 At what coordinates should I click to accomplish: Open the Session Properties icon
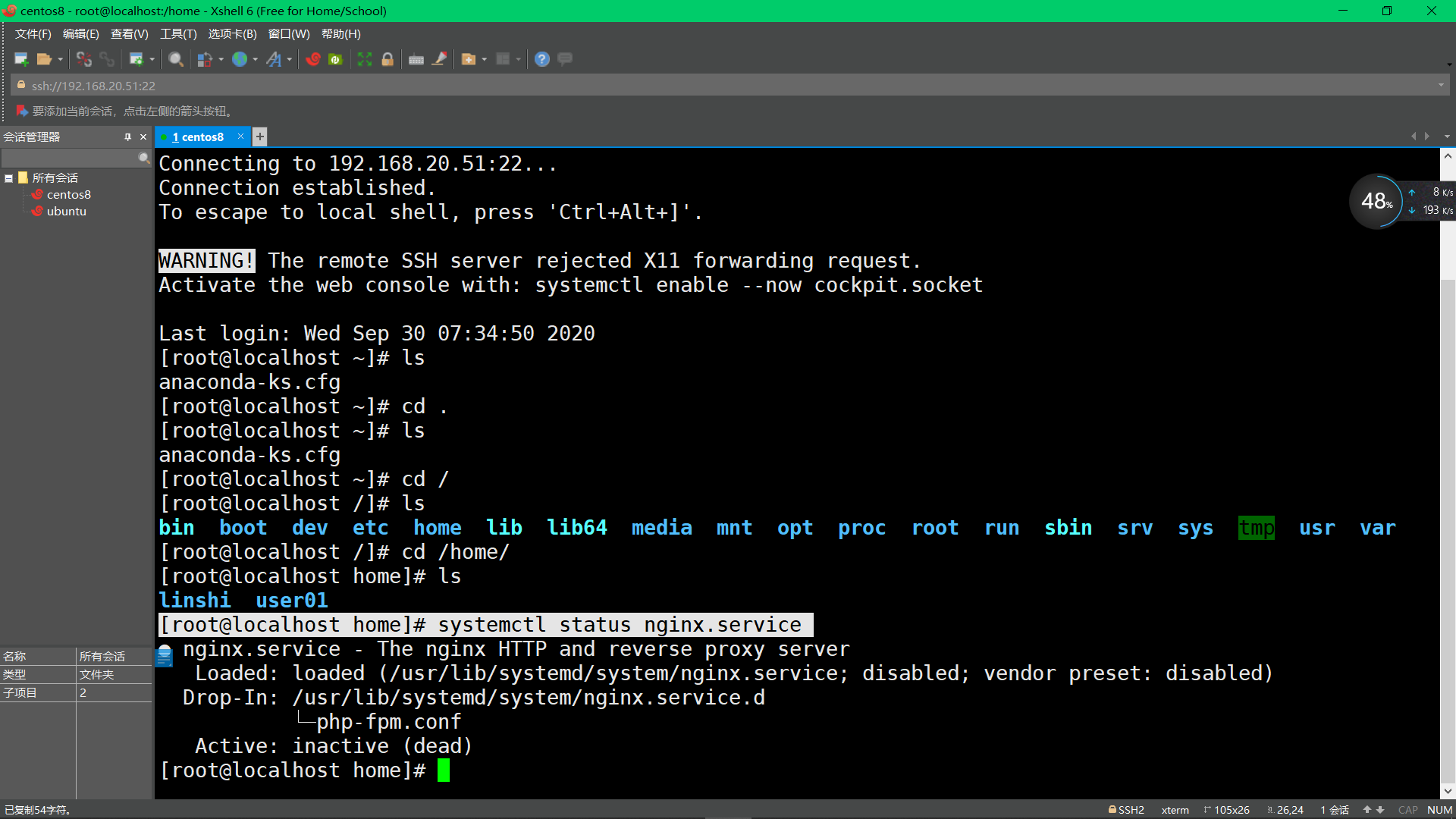[x=136, y=59]
